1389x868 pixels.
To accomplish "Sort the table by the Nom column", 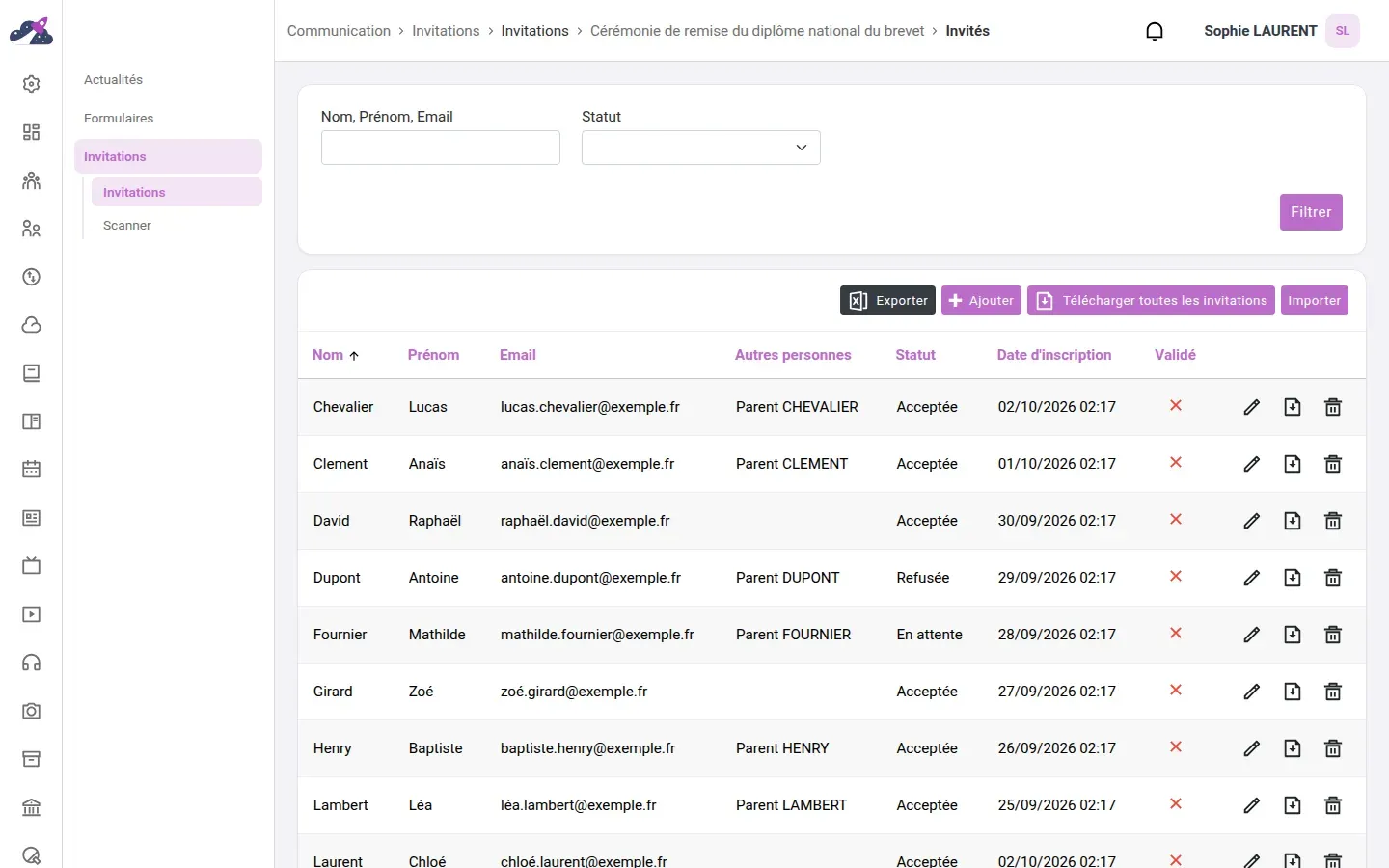I will tap(336, 355).
